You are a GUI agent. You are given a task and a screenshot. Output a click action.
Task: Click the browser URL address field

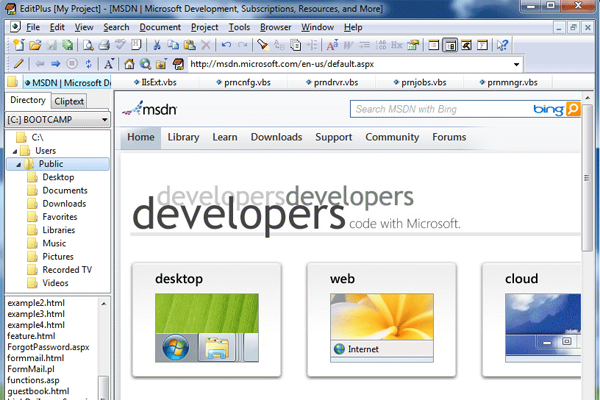350,64
